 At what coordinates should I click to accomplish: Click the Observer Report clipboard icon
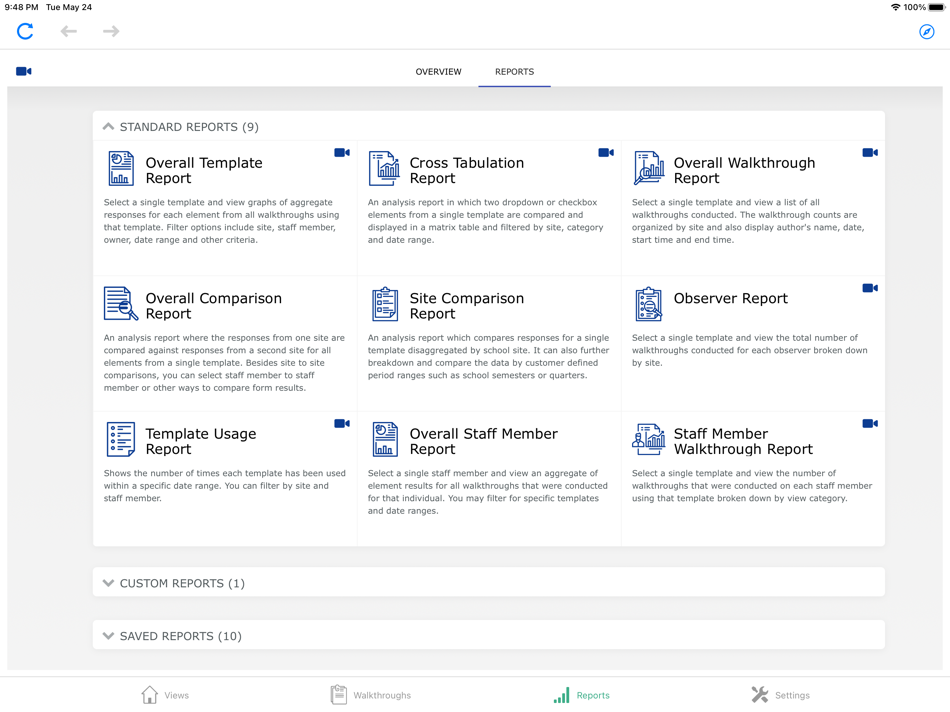click(x=649, y=304)
